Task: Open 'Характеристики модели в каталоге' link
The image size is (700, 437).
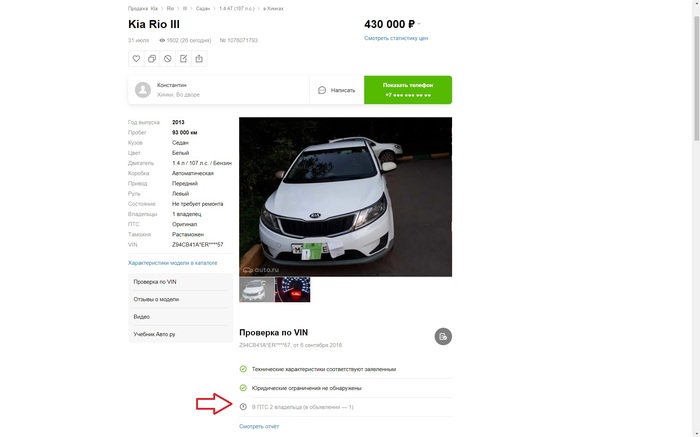Action: click(173, 263)
